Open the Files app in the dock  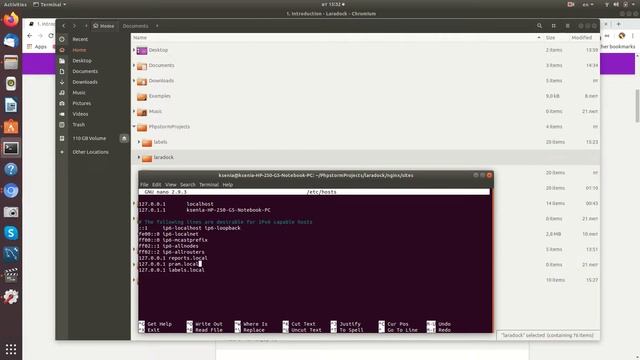click(x=11, y=62)
